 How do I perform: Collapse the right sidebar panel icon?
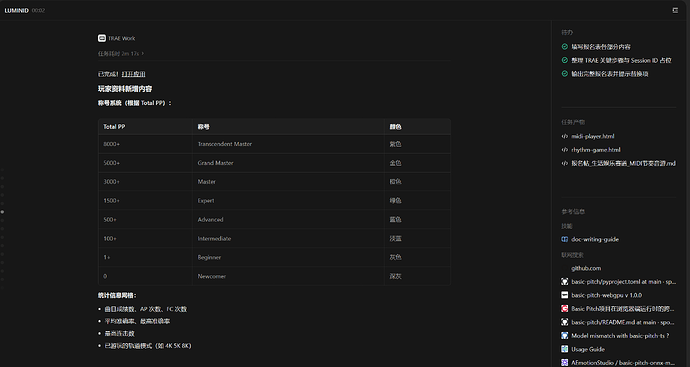pyautogui.click(x=675, y=10)
